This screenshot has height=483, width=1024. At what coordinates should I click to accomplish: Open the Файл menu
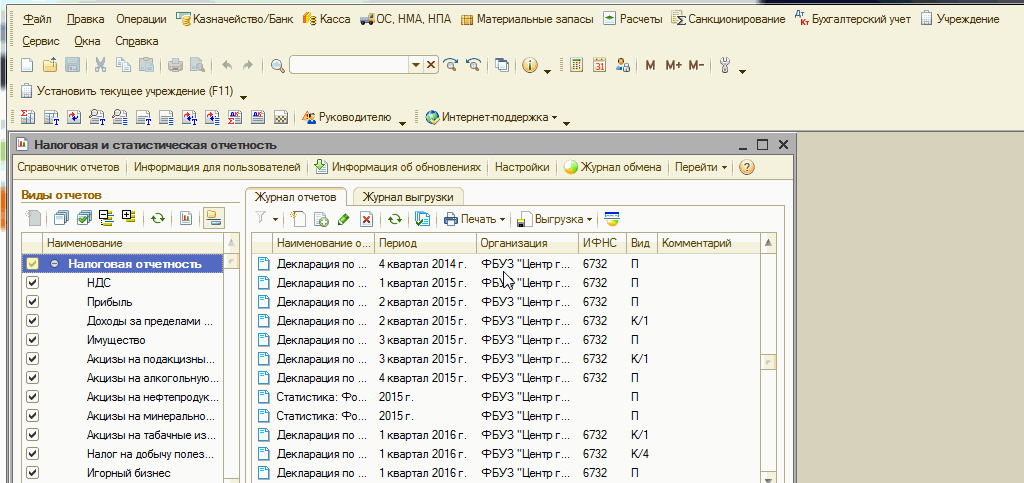point(37,19)
